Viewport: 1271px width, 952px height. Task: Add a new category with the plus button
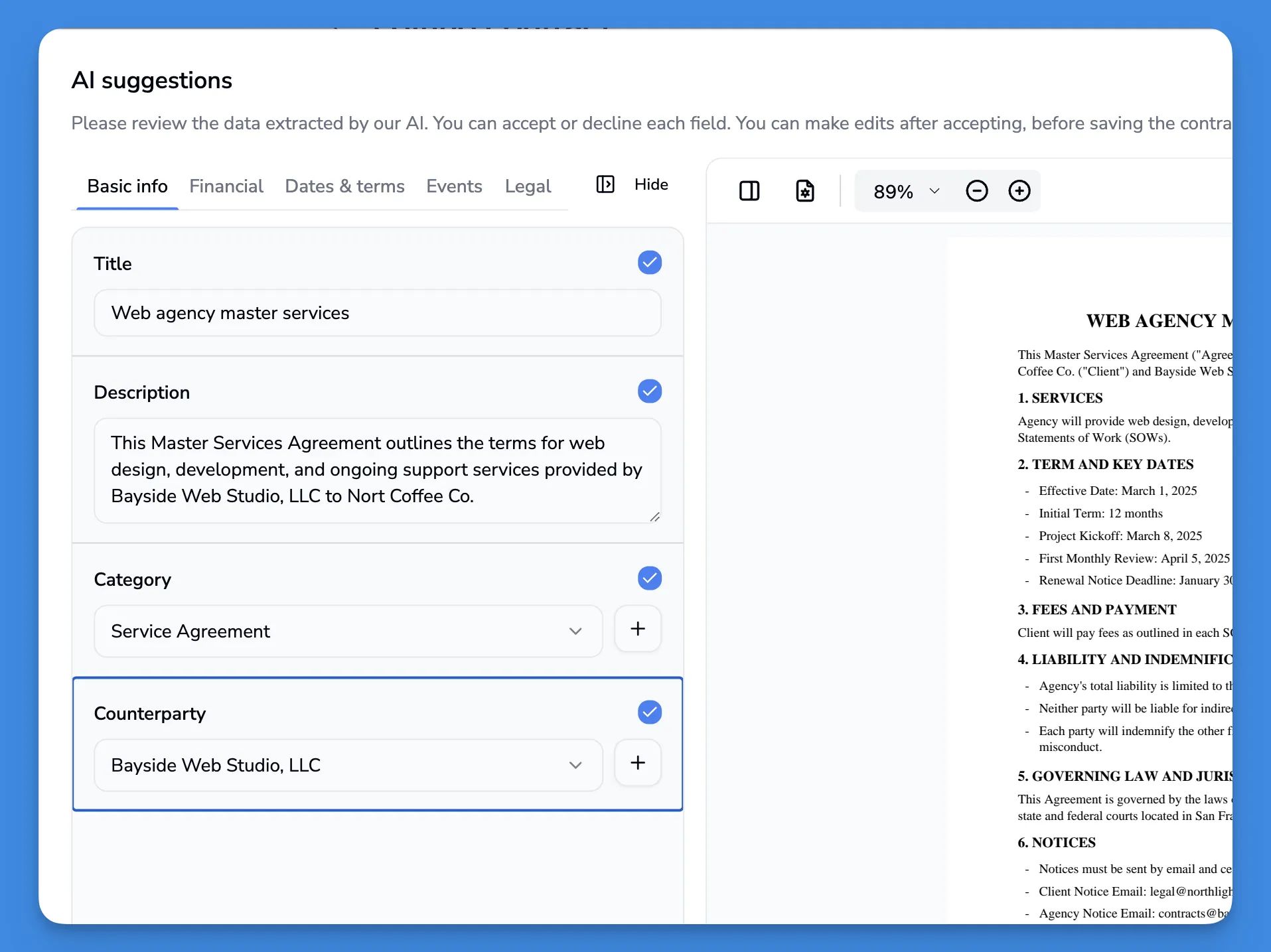pyautogui.click(x=637, y=629)
